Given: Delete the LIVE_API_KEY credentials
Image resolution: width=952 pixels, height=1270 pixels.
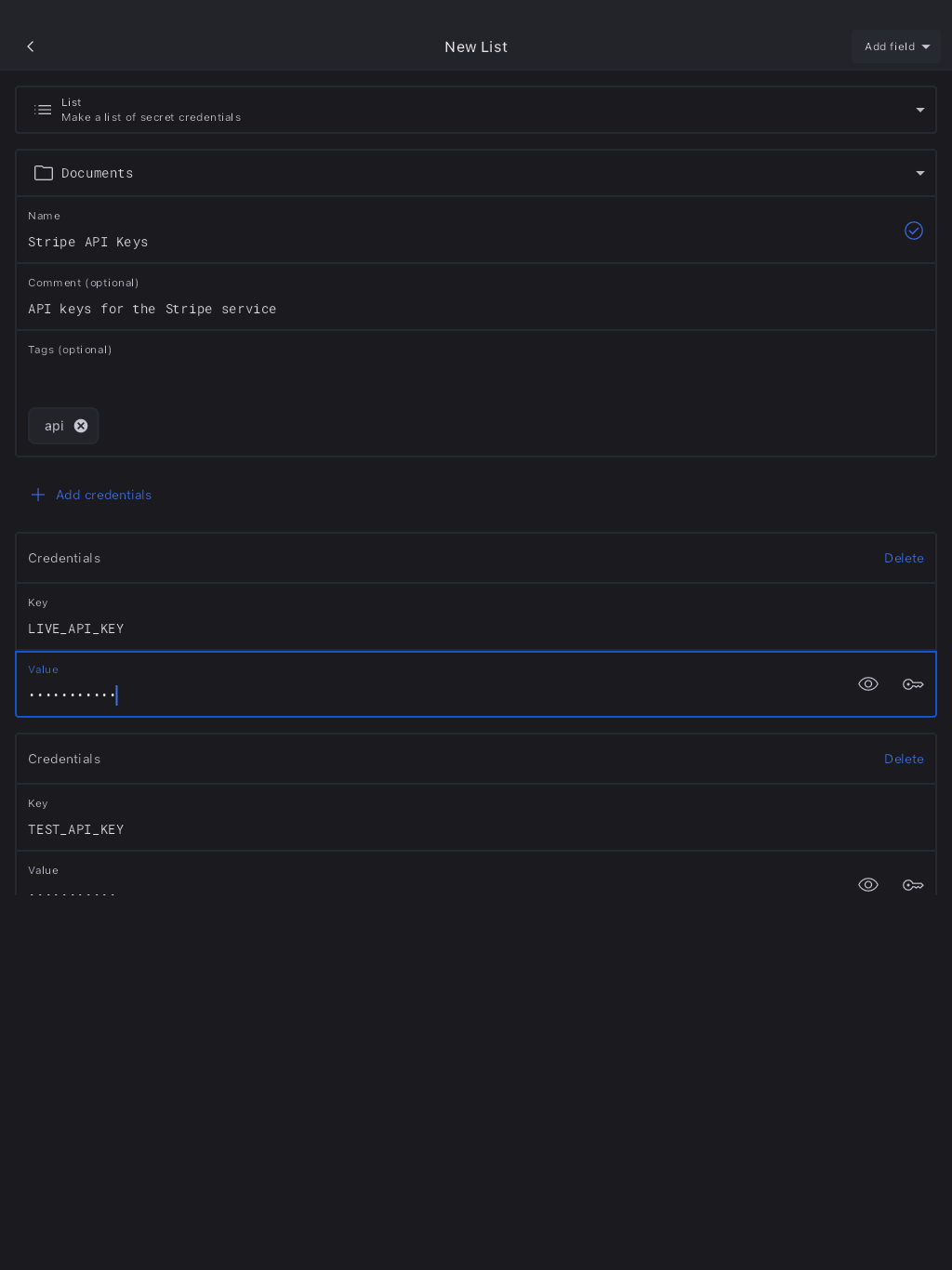Looking at the screenshot, I should [x=903, y=558].
